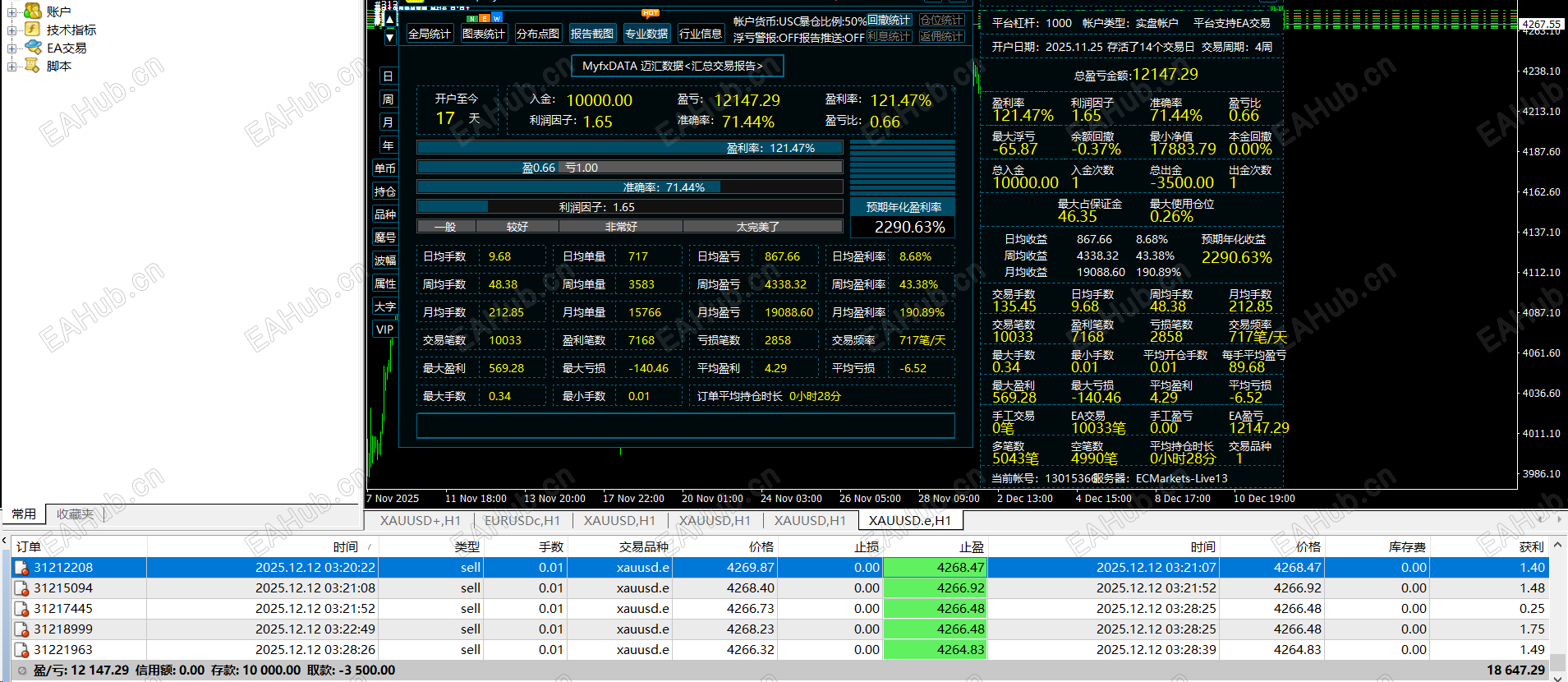
Task: Toggle the 仓位统计 position statistics option
Action: pos(942,20)
